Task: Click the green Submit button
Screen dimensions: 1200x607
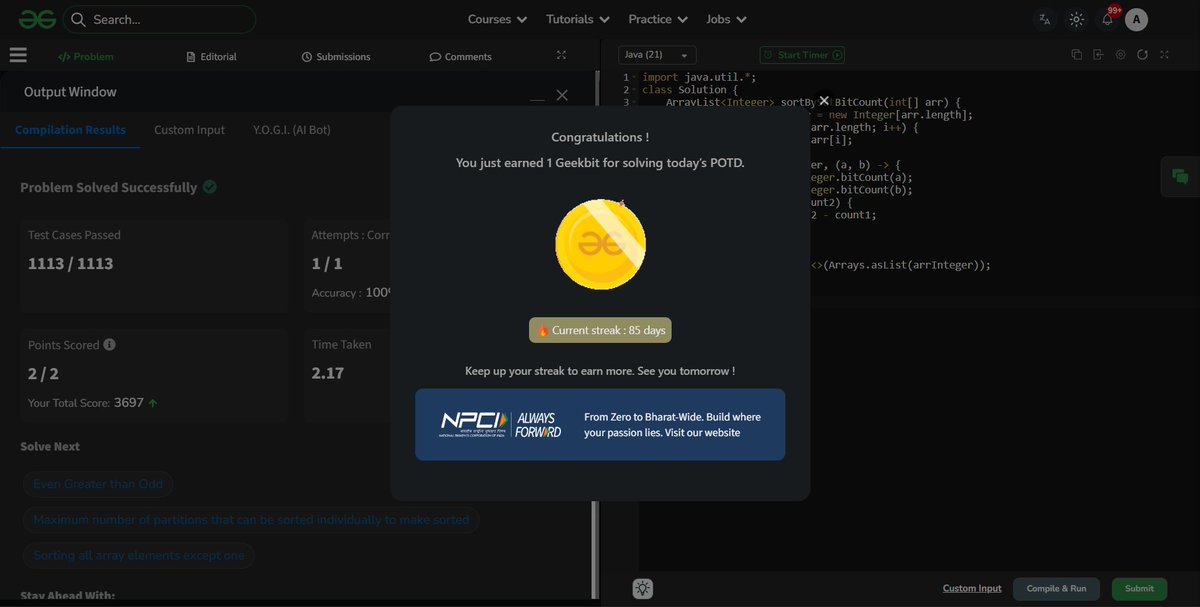Action: tap(1139, 589)
